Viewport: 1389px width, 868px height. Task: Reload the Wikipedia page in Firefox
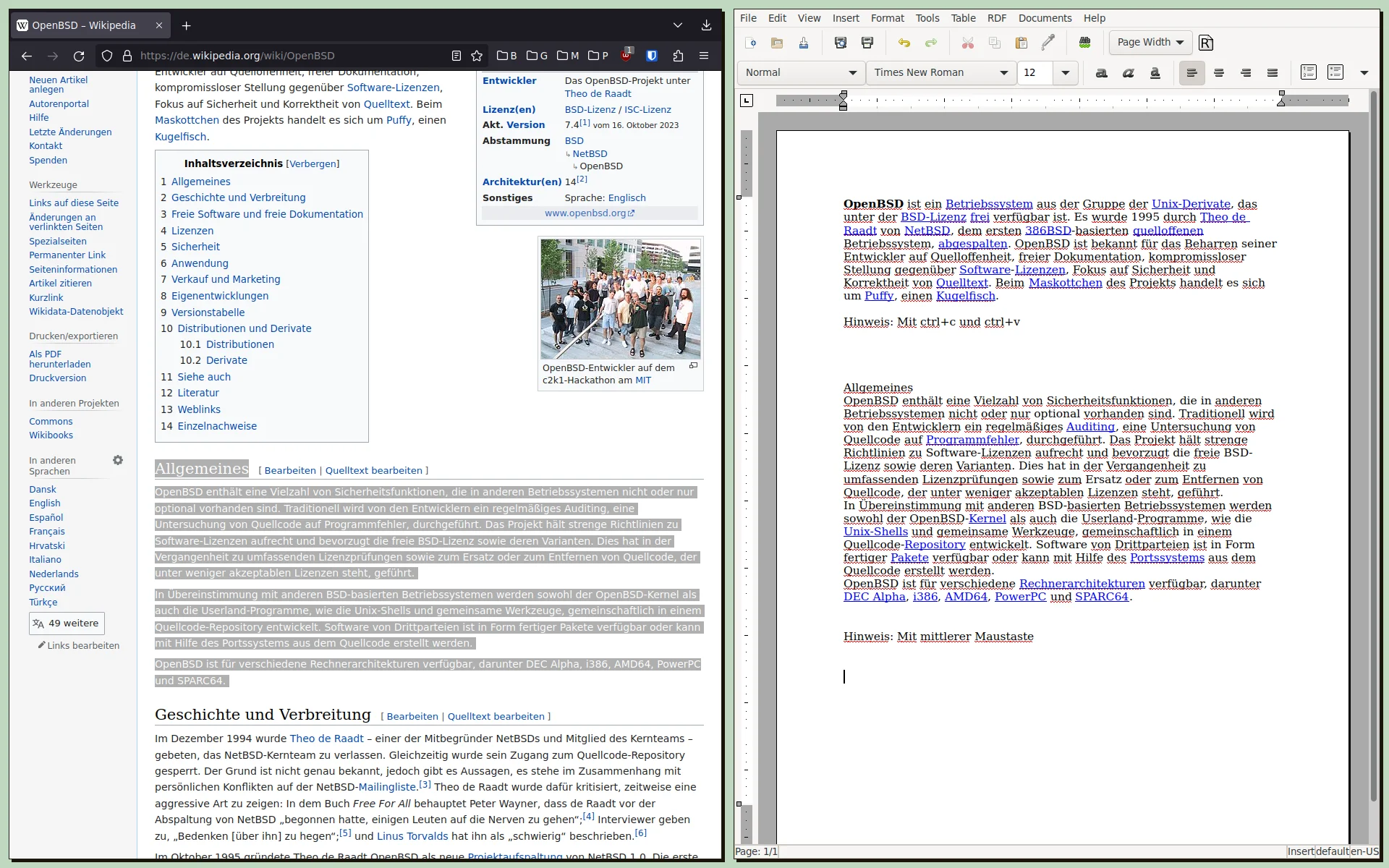(x=79, y=56)
